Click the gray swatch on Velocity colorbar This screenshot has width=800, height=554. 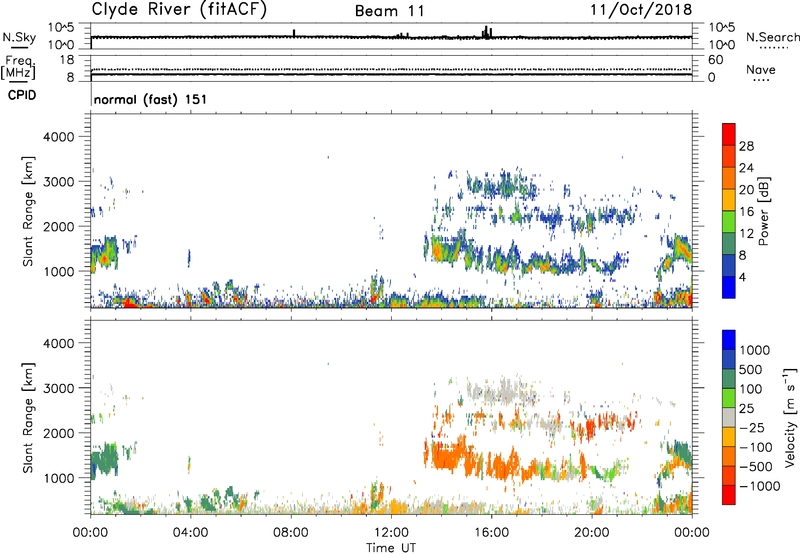(x=729, y=417)
